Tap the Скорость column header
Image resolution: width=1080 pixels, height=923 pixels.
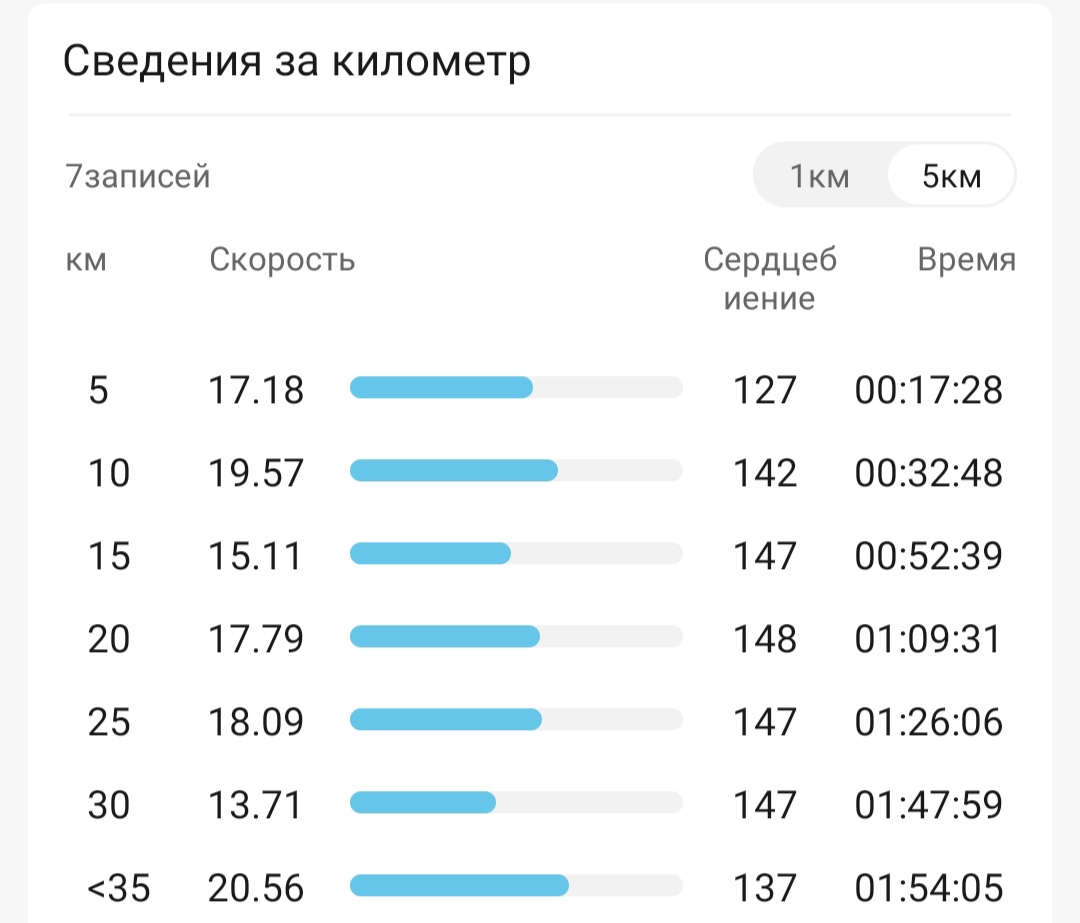point(282,260)
